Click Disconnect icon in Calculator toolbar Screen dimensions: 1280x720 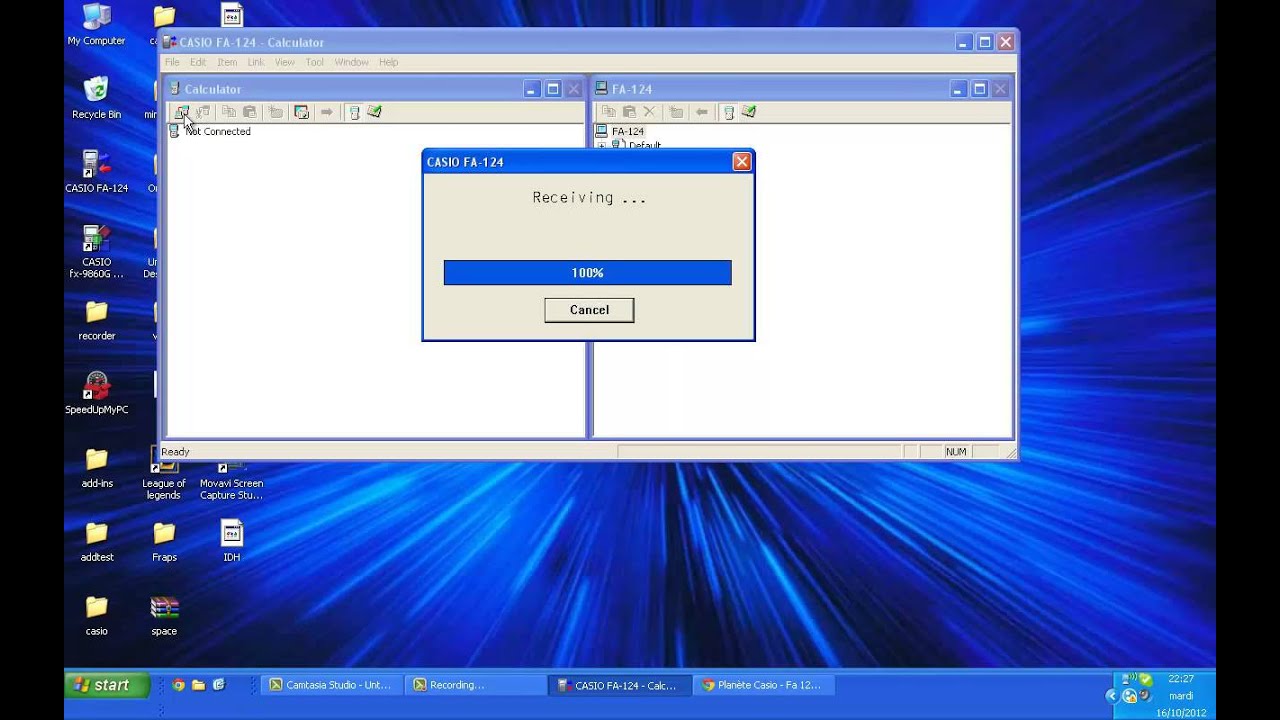pyautogui.click(x=203, y=112)
